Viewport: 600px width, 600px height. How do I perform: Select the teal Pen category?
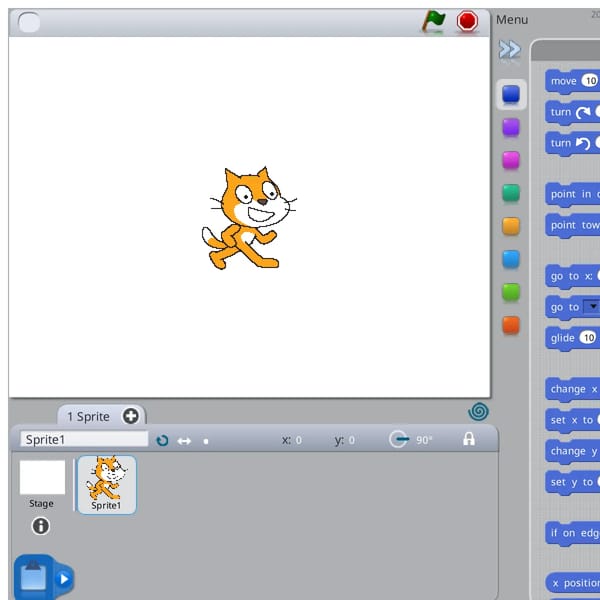(x=511, y=193)
